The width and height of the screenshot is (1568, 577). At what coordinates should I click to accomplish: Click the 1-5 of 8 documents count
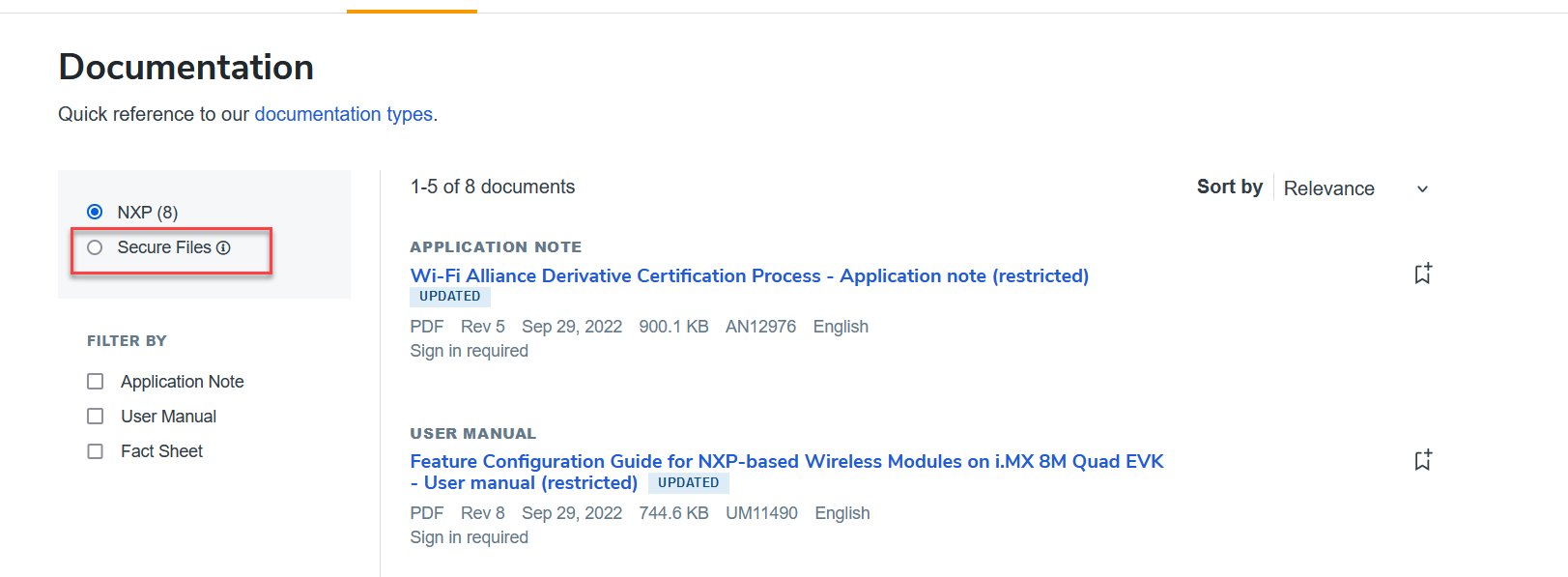[492, 187]
